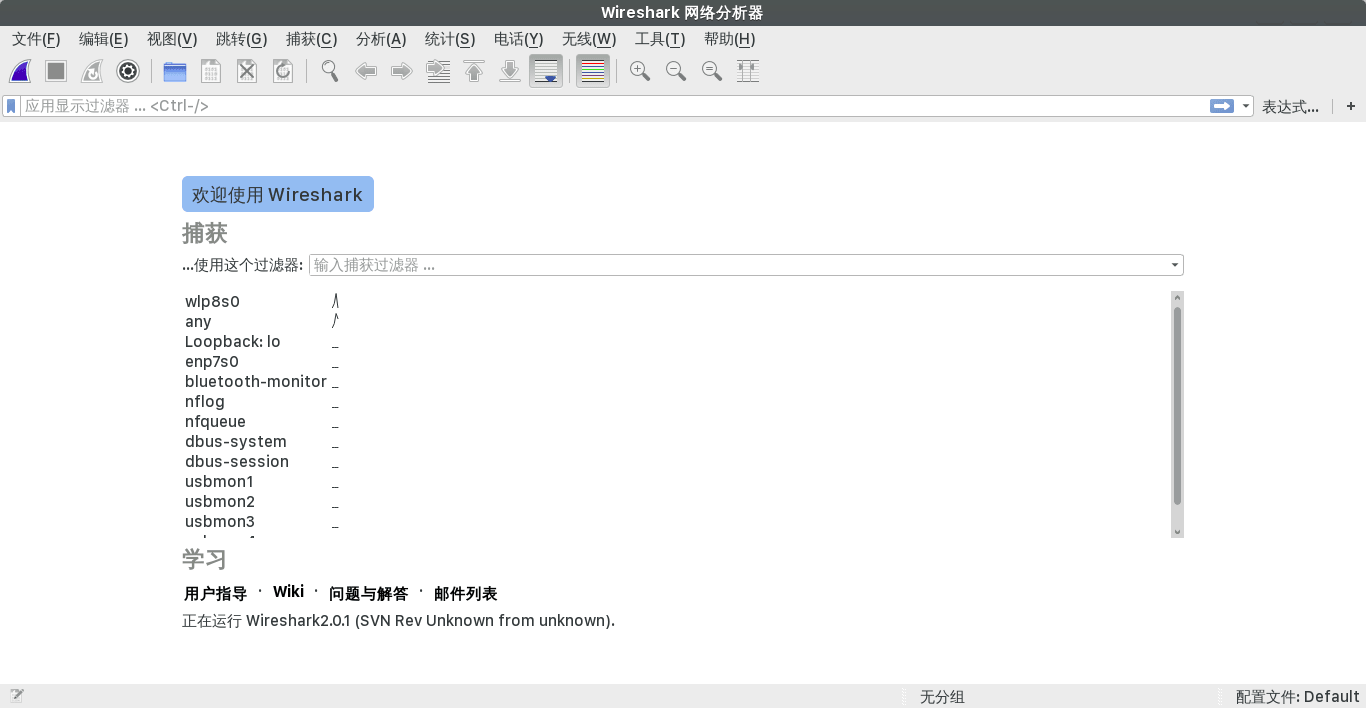This screenshot has height=708, width=1366.
Task: Open the 文件(F) menu
Action: pyautogui.click(x=36, y=39)
